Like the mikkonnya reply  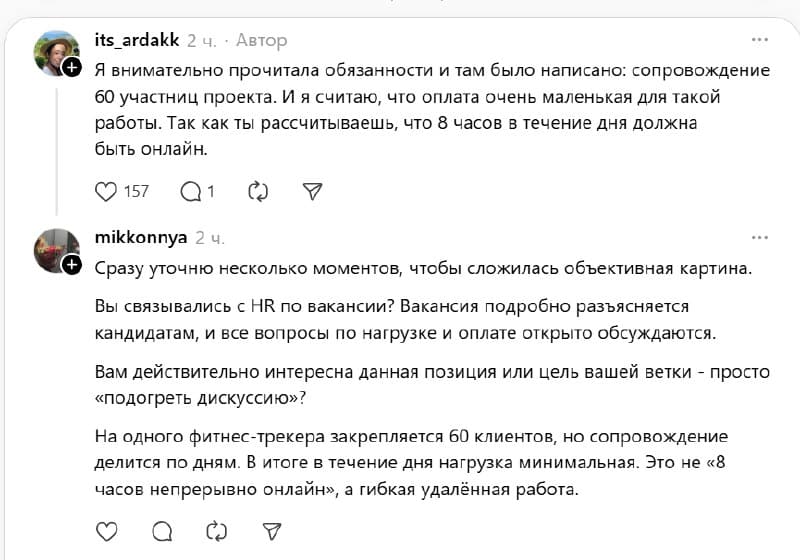click(107, 531)
